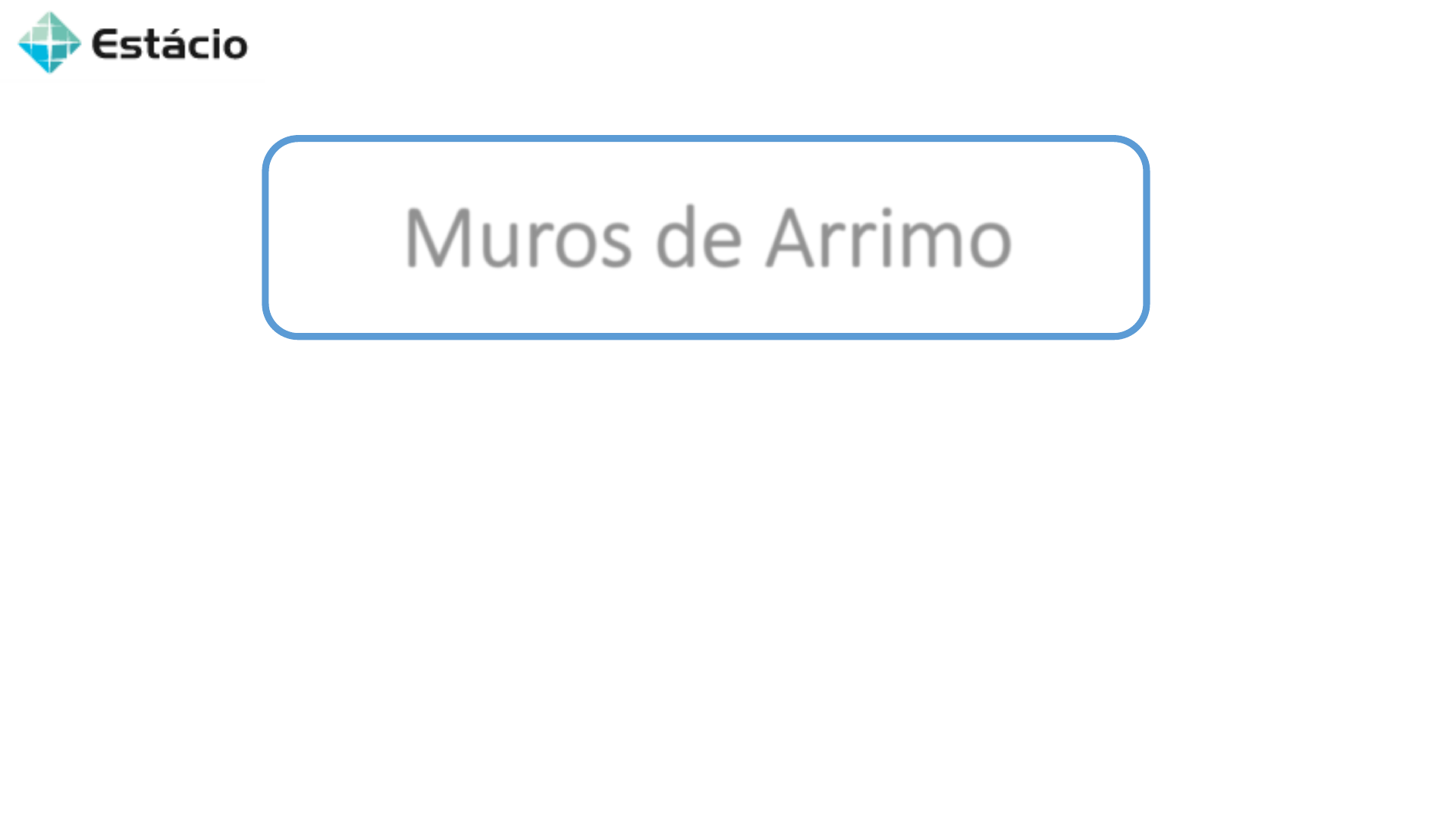This screenshot has height=819, width=1456.
Task: Select the "Muros de Arrimo" title text
Action: click(x=708, y=238)
